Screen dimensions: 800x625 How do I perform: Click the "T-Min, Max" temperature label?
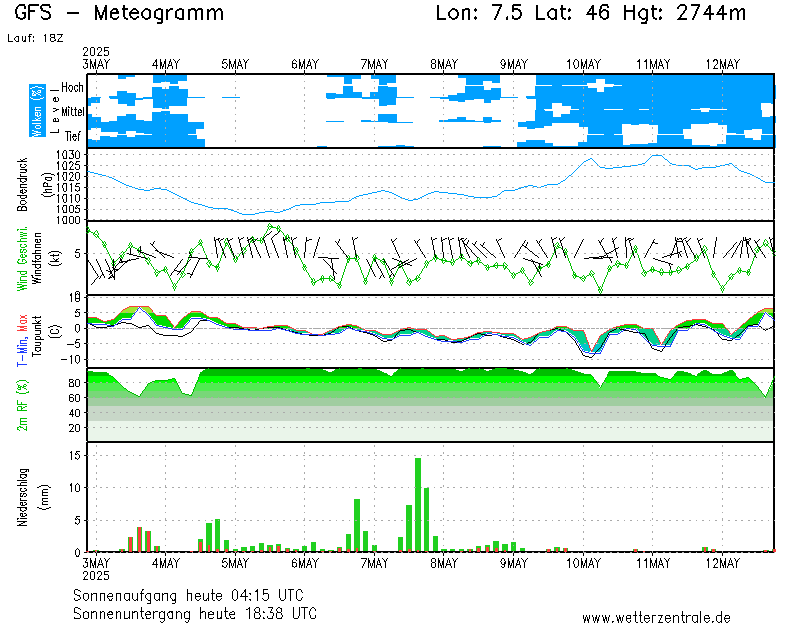(22, 340)
